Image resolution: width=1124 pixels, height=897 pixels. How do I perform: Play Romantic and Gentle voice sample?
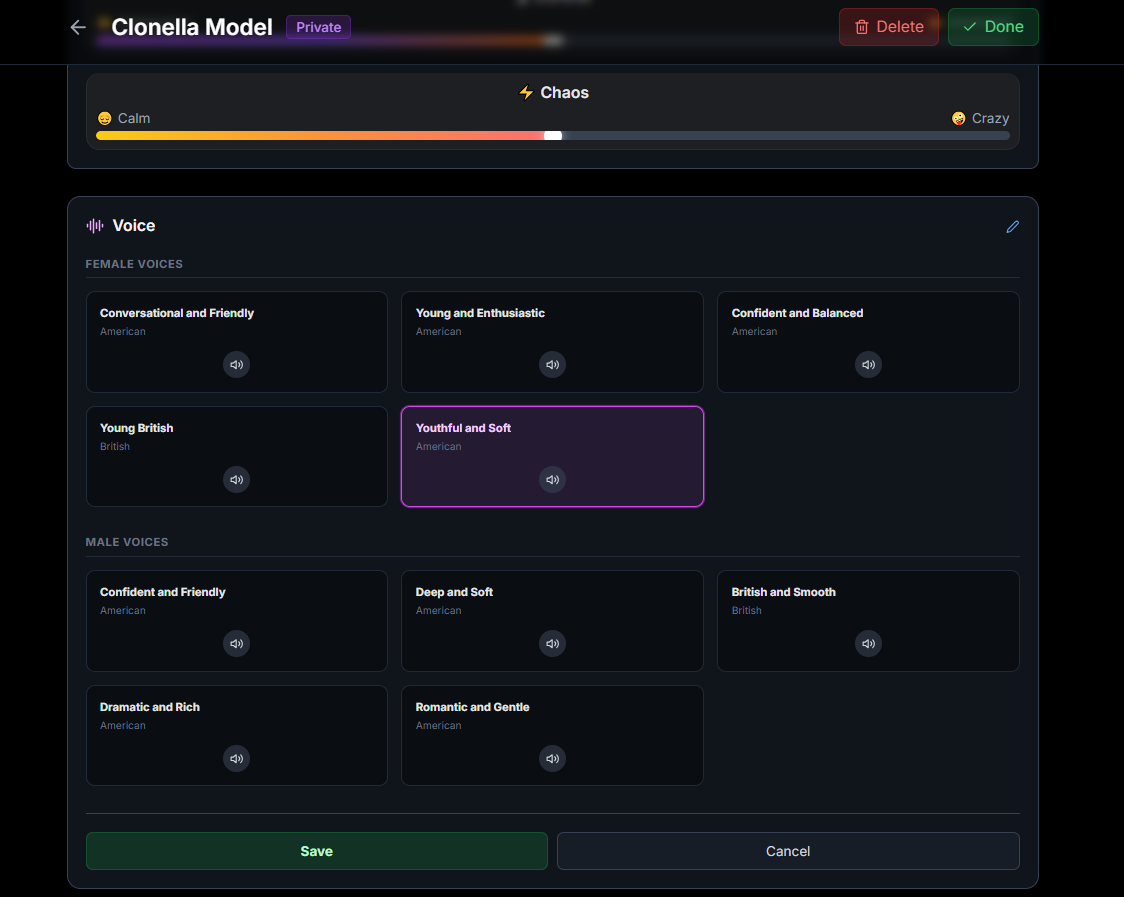click(x=552, y=759)
